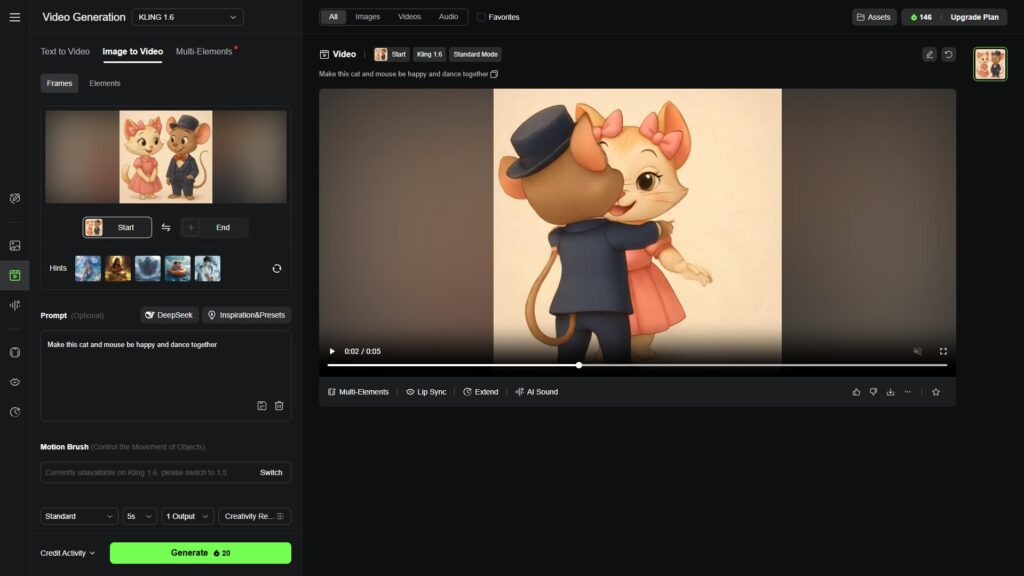Play the generated video
Viewport: 1024px width, 576px height.
(x=332, y=351)
